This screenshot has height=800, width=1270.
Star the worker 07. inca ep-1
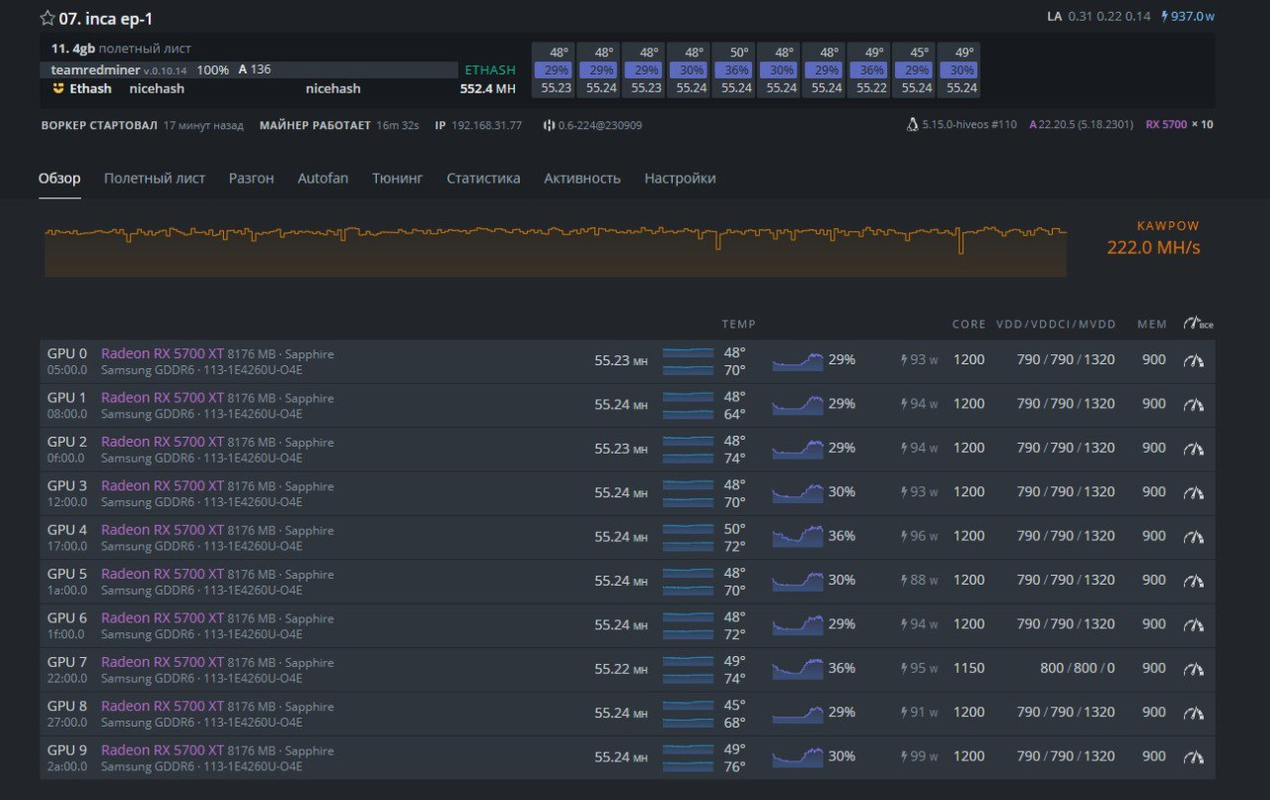point(47,18)
